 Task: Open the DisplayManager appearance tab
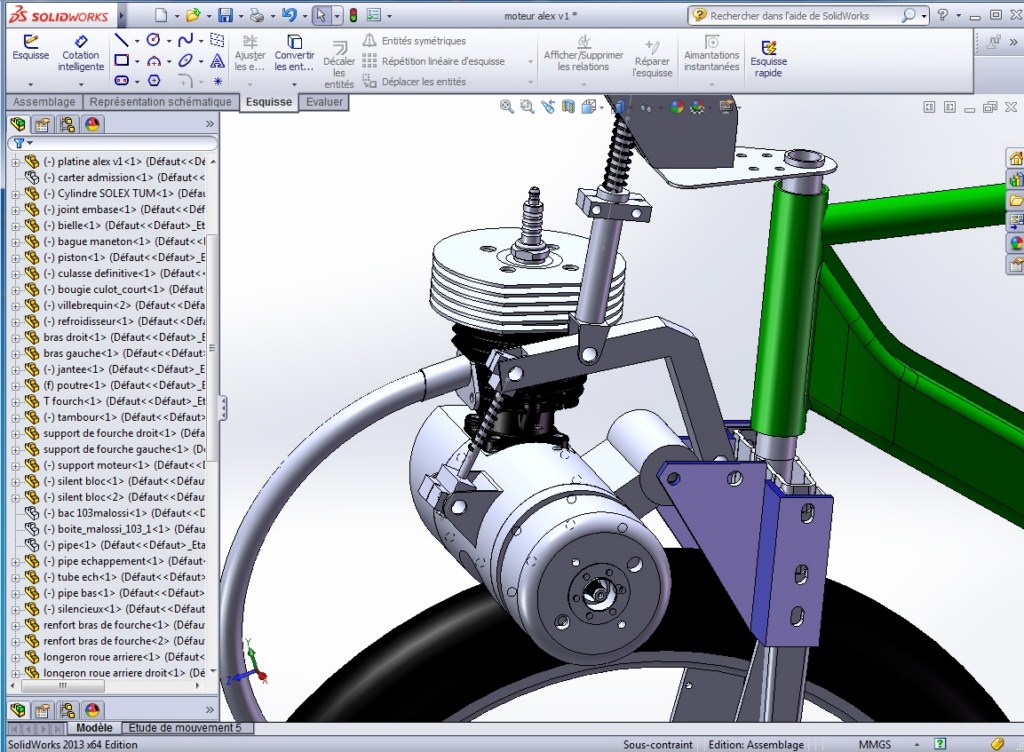[92, 124]
